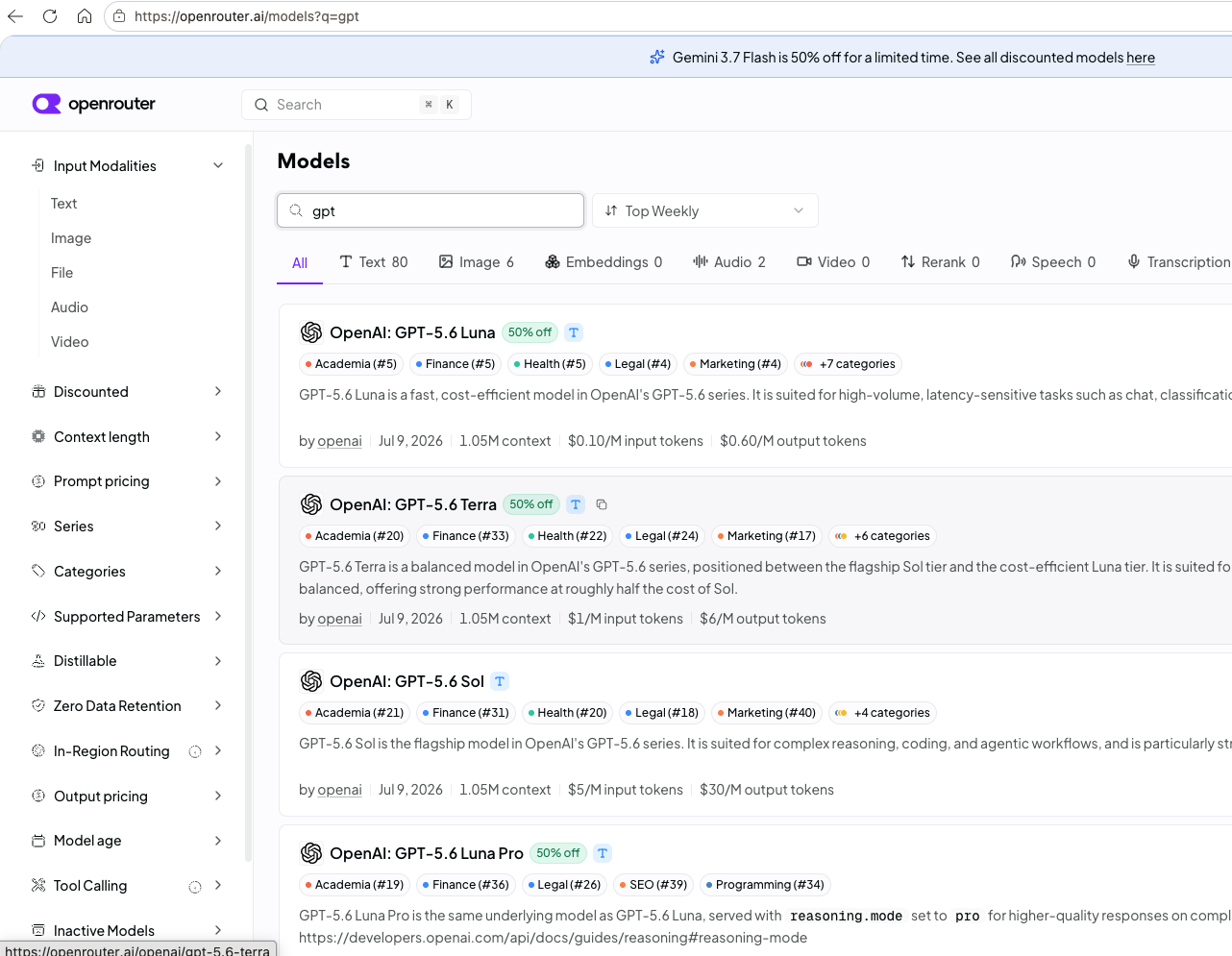Click the icon next to Distillable

point(38,661)
